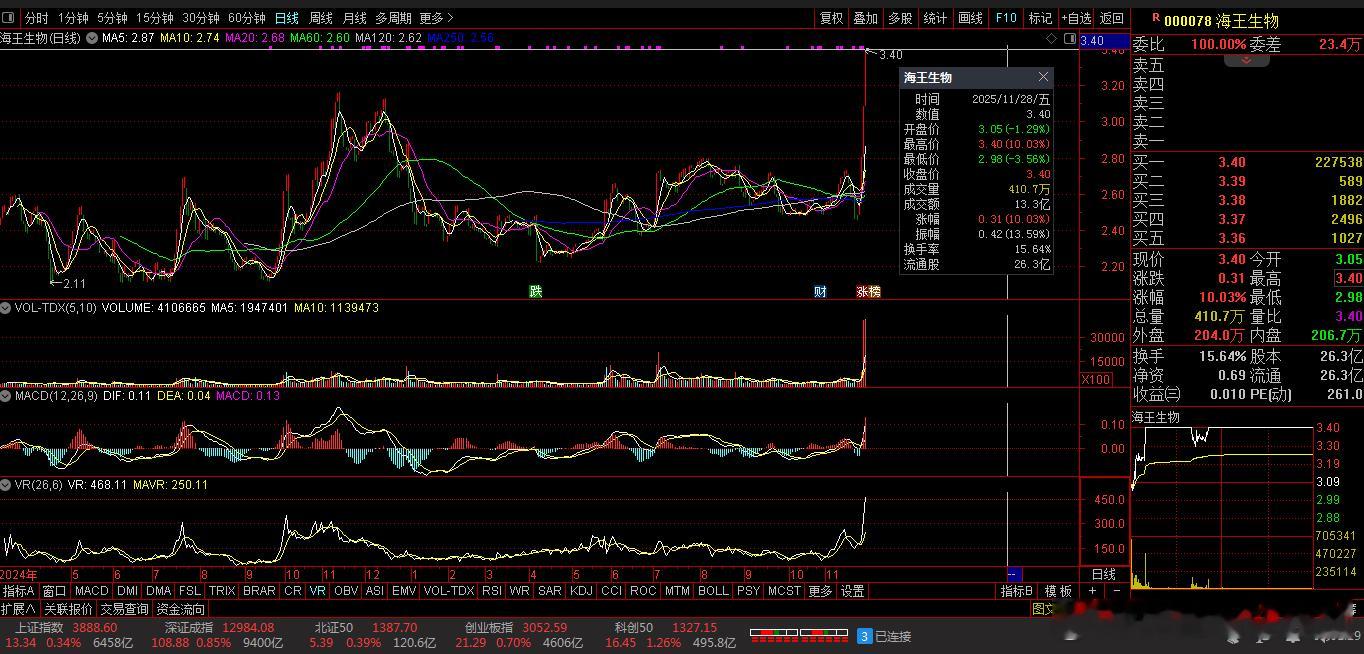Select the 指标B tab
Viewport: 1364px width, 654px height.
1018,591
